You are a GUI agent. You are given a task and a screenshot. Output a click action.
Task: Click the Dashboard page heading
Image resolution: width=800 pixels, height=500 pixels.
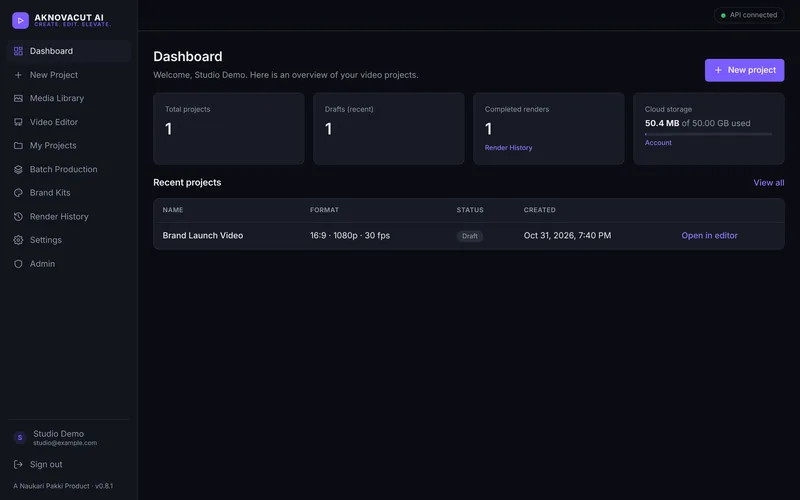point(188,56)
